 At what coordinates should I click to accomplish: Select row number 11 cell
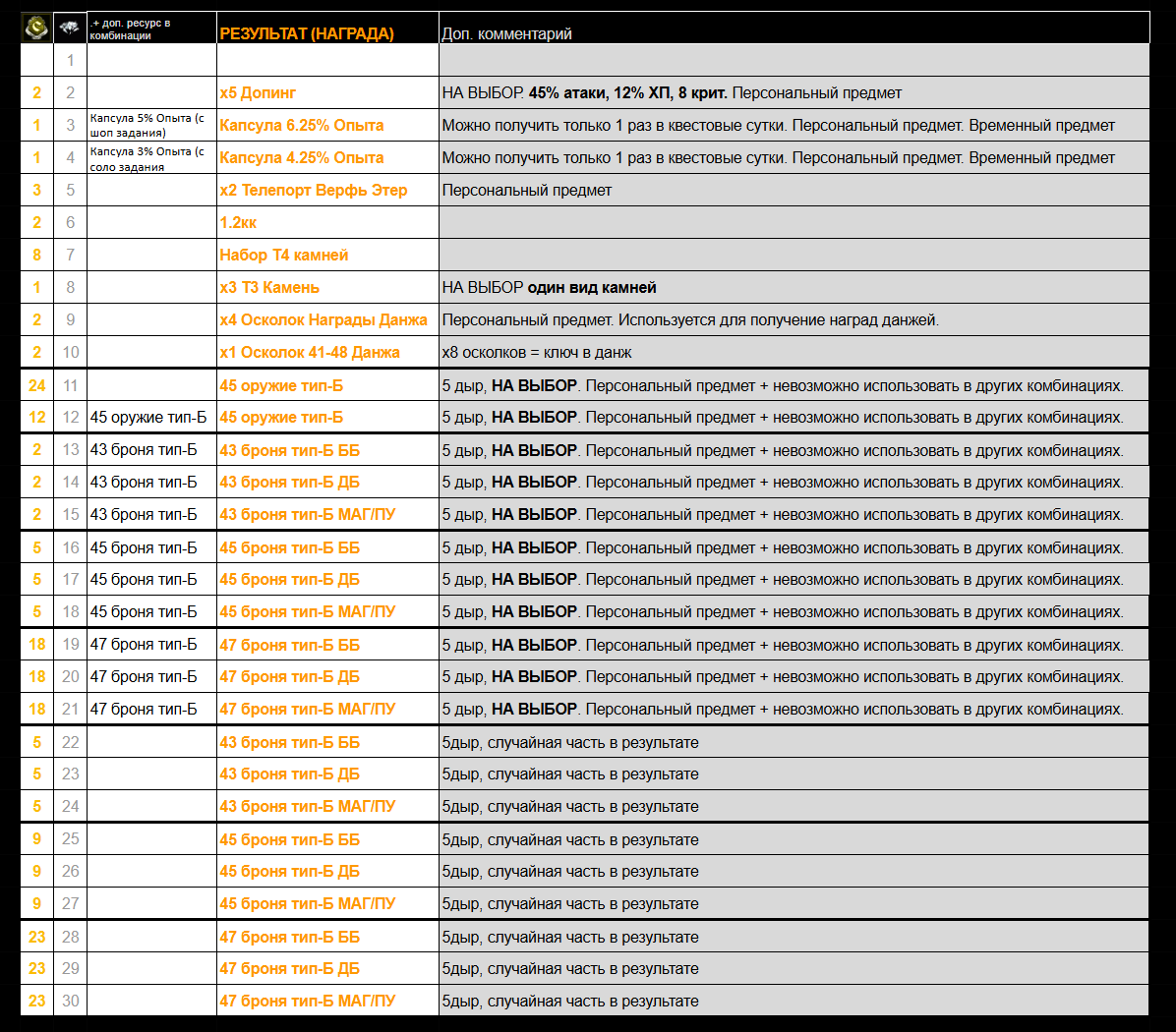point(70,386)
